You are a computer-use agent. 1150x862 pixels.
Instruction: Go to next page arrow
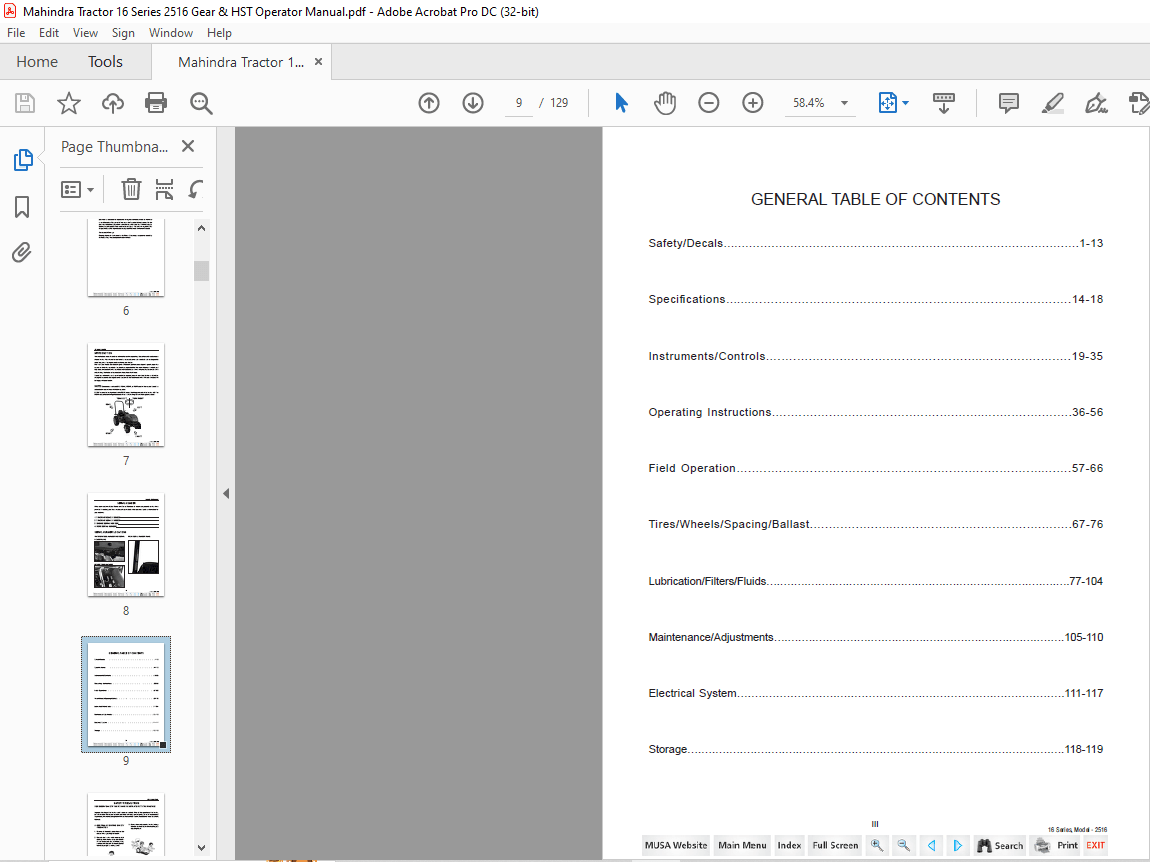point(473,103)
